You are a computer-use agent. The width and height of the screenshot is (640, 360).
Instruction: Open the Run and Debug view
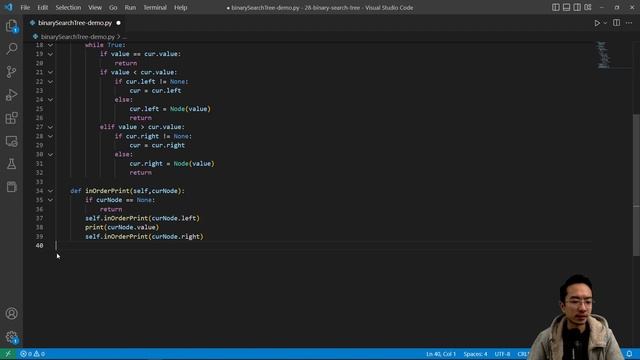coord(11,95)
